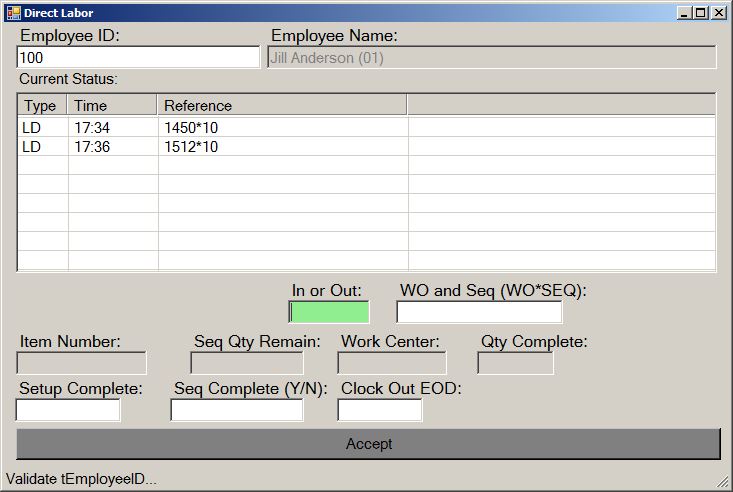Select the green In or Out field
This screenshot has height=492, width=733.
(x=329, y=312)
